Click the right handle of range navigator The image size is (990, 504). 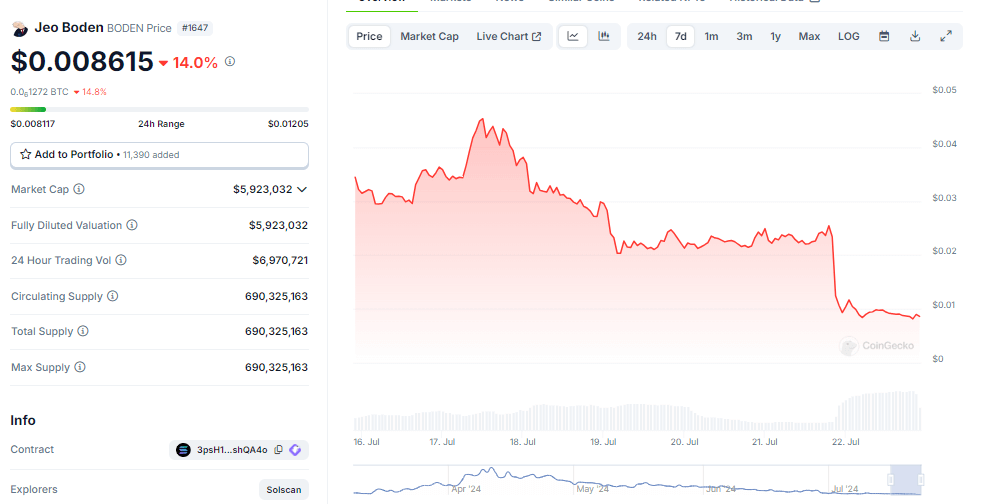pos(920,480)
